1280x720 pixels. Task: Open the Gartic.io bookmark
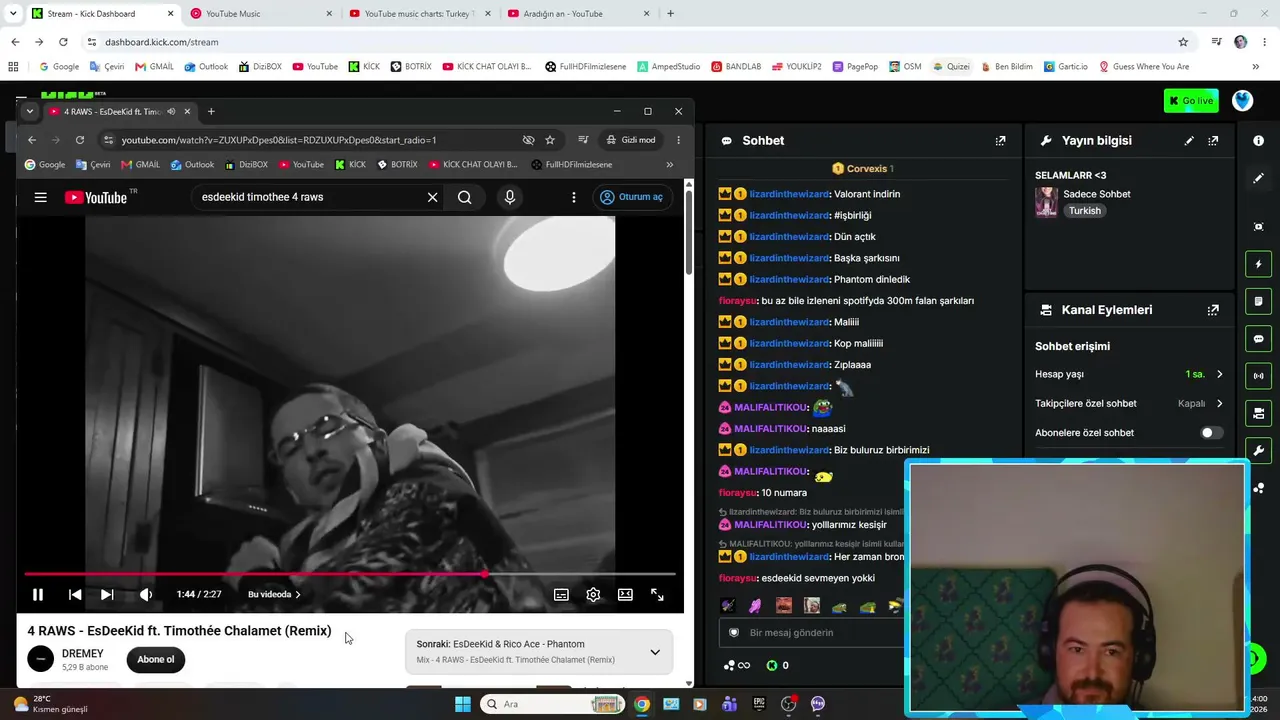coord(1066,67)
